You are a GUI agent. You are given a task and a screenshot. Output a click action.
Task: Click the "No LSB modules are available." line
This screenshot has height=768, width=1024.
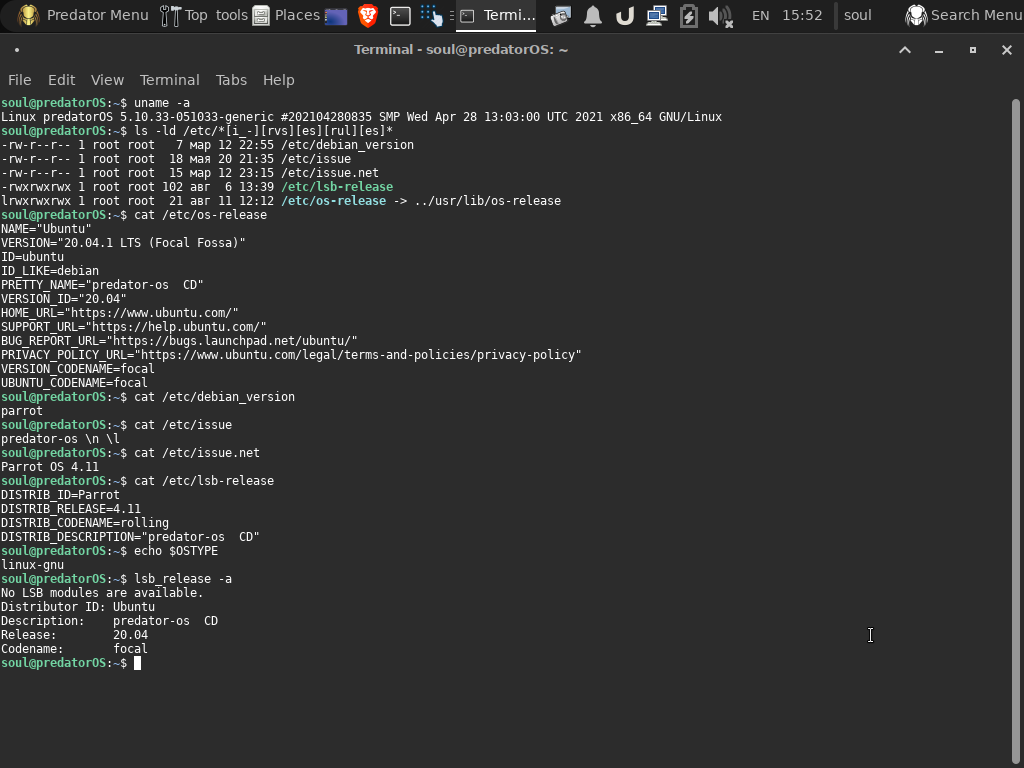tap(102, 593)
